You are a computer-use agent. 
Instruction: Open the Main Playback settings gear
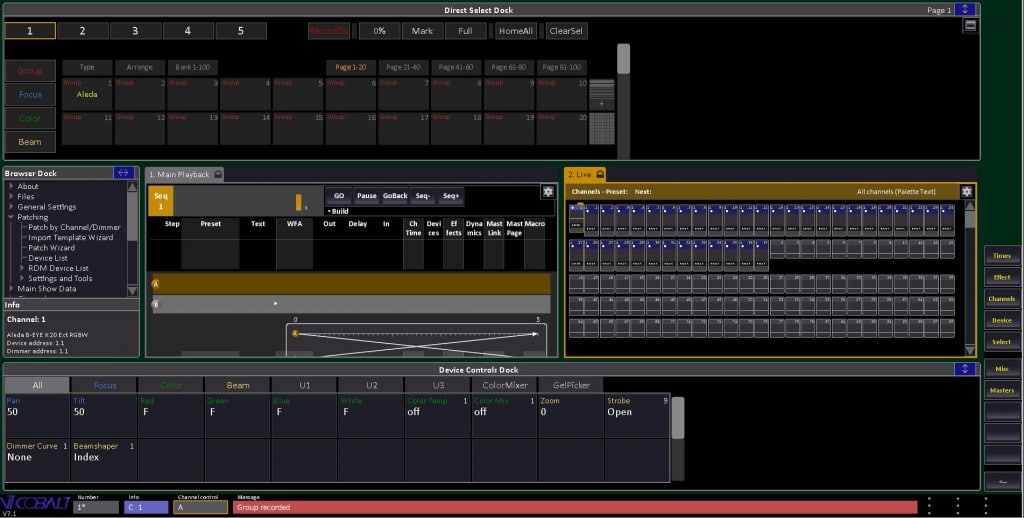pos(547,192)
